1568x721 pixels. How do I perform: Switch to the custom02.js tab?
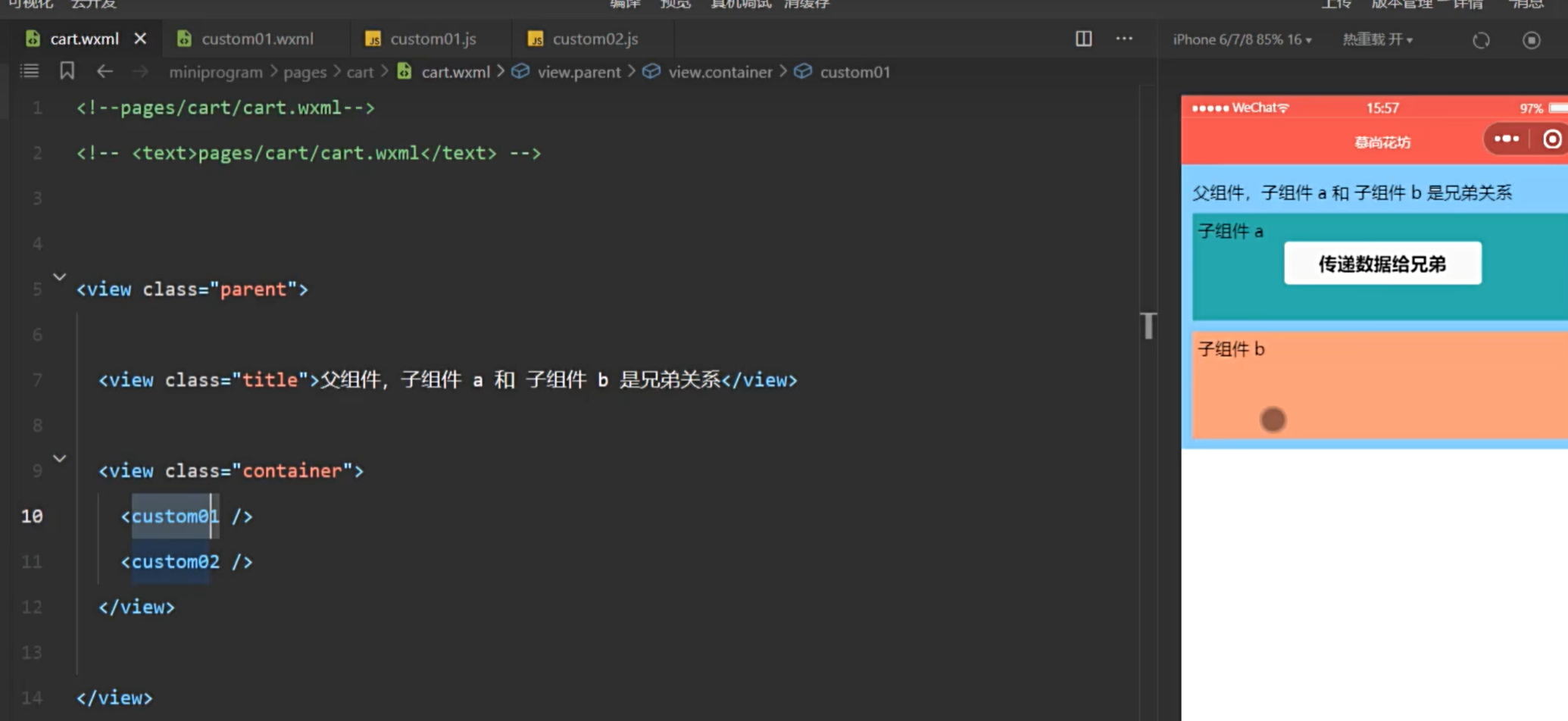(x=595, y=39)
